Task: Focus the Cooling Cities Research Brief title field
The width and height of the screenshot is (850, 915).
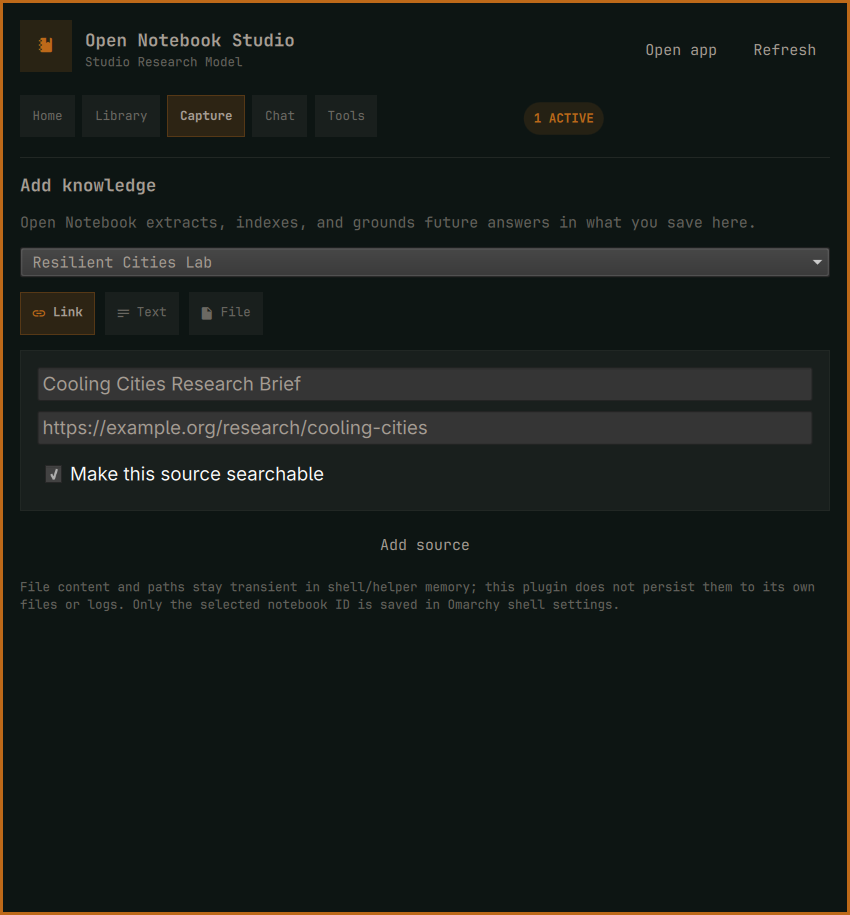Action: tap(425, 384)
